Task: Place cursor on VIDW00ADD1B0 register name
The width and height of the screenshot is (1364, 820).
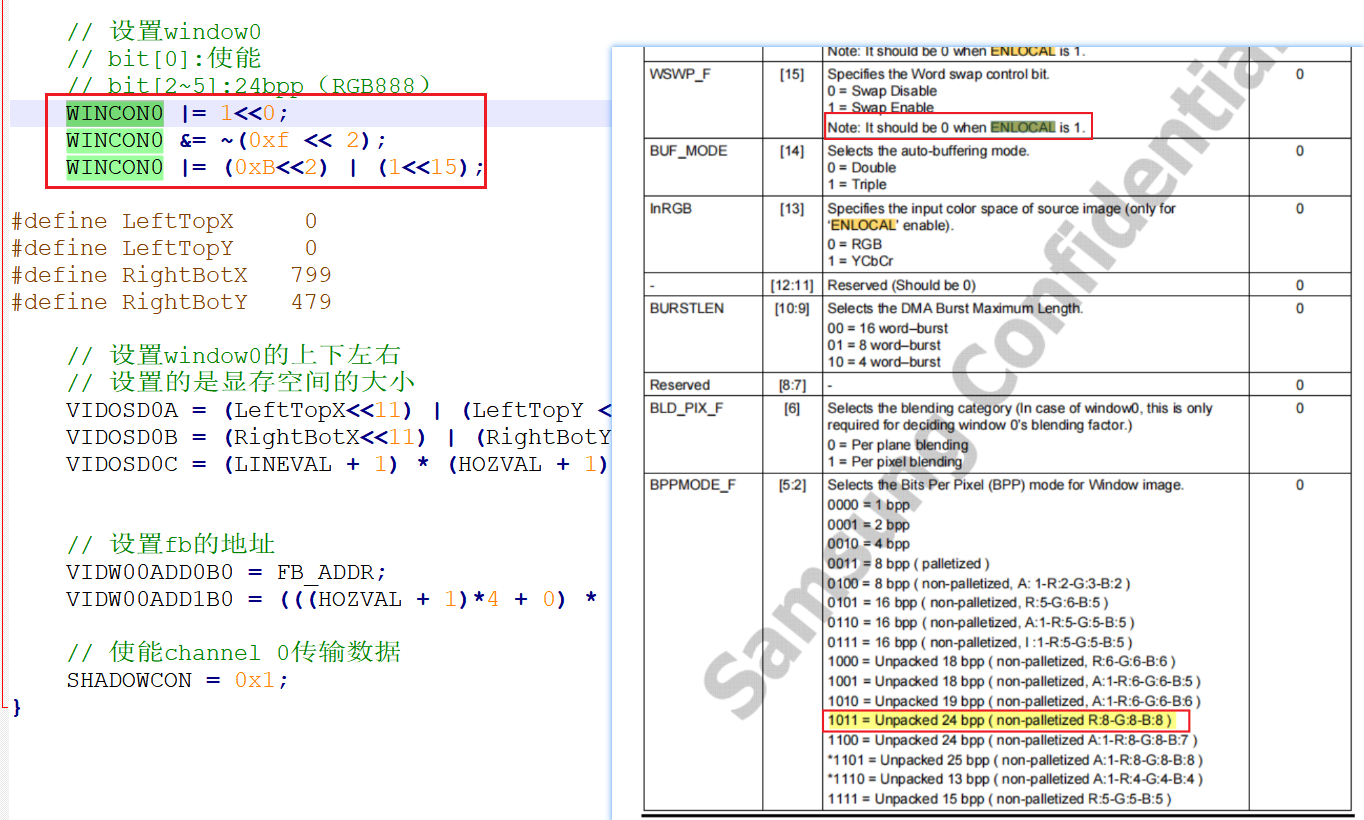Action: (149, 599)
